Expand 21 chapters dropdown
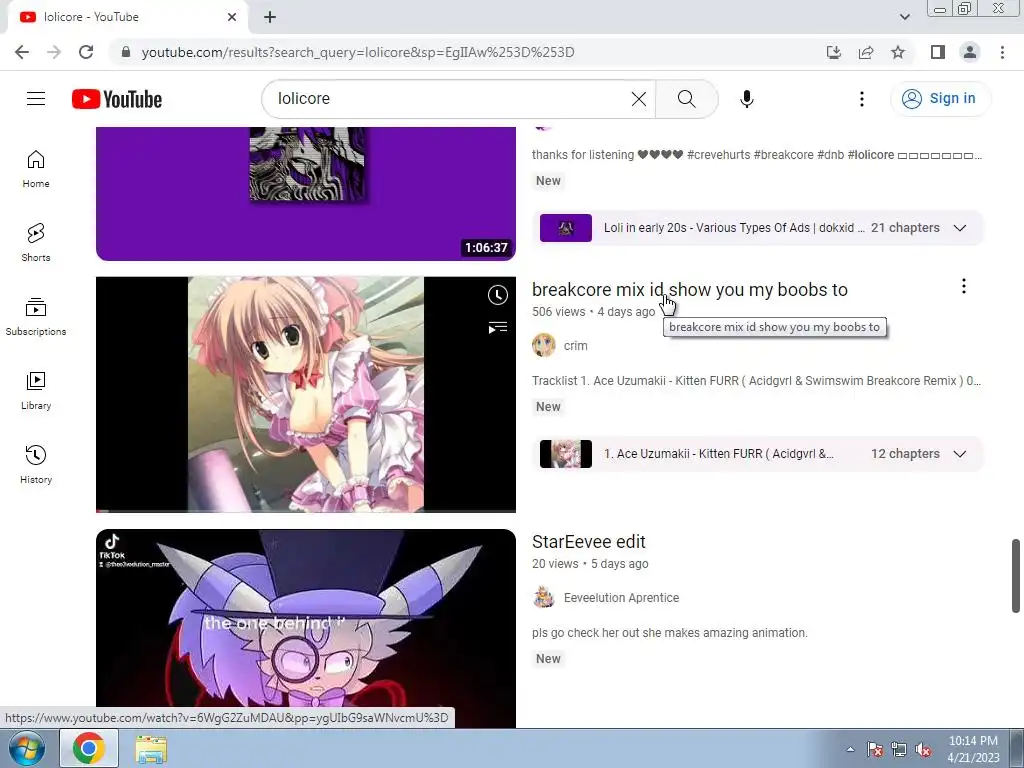The image size is (1024, 768). click(959, 228)
